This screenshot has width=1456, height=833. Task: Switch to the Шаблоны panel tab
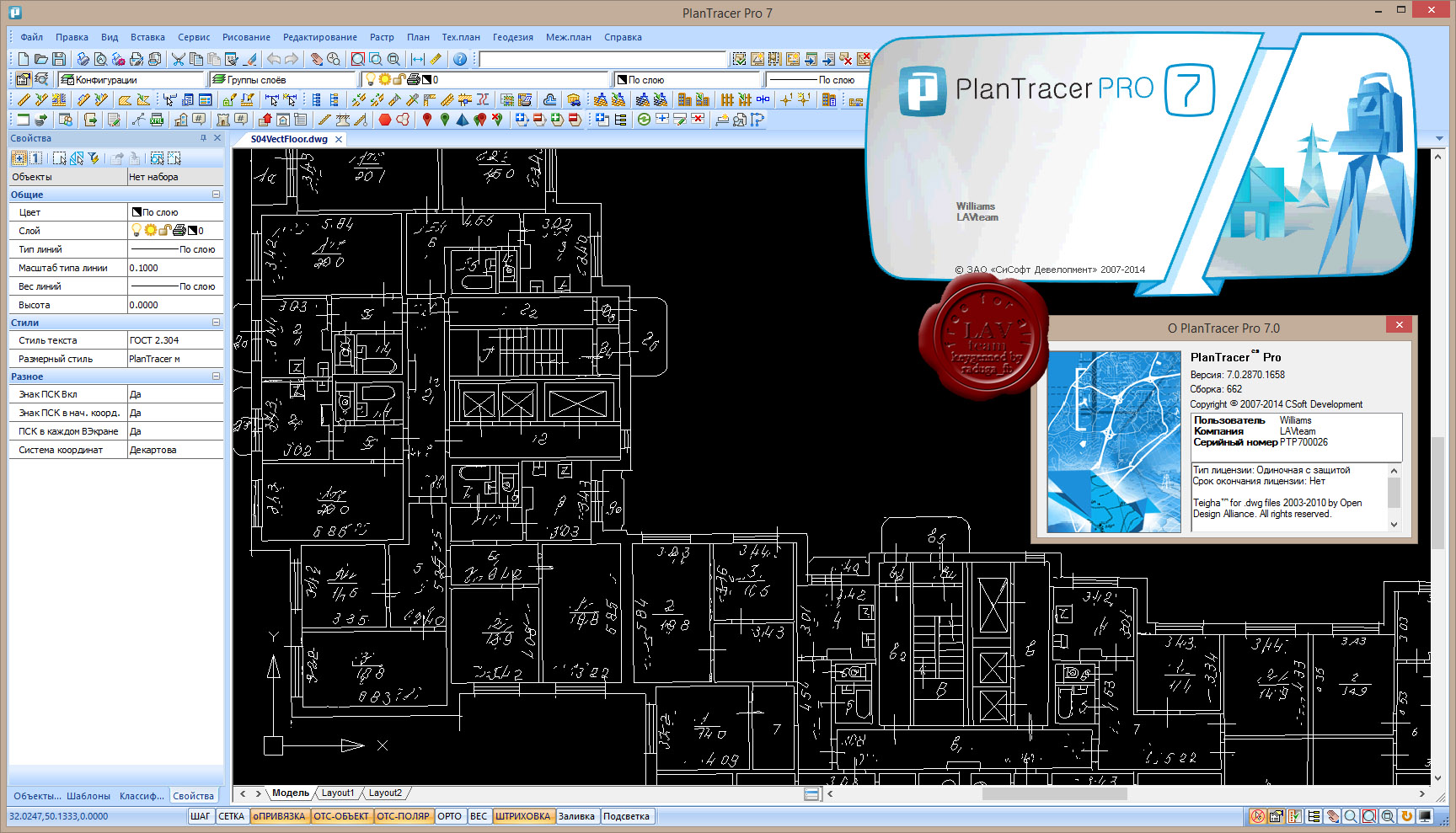click(x=88, y=796)
